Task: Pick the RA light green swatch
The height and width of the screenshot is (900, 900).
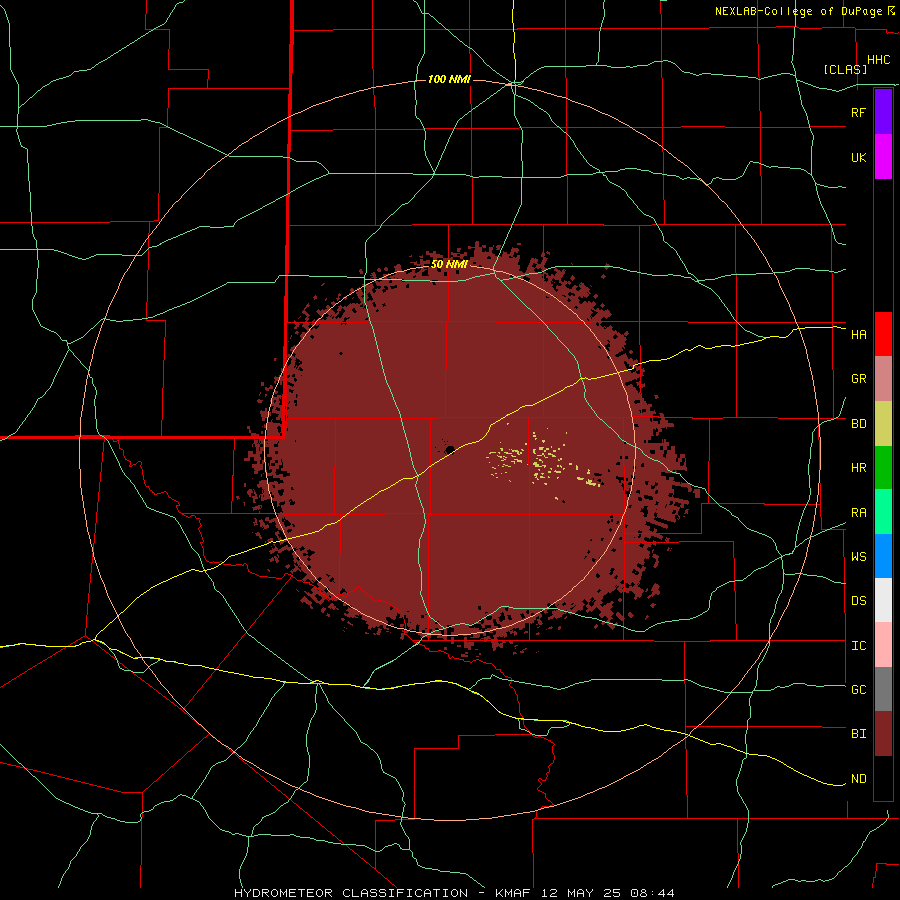Action: (883, 512)
